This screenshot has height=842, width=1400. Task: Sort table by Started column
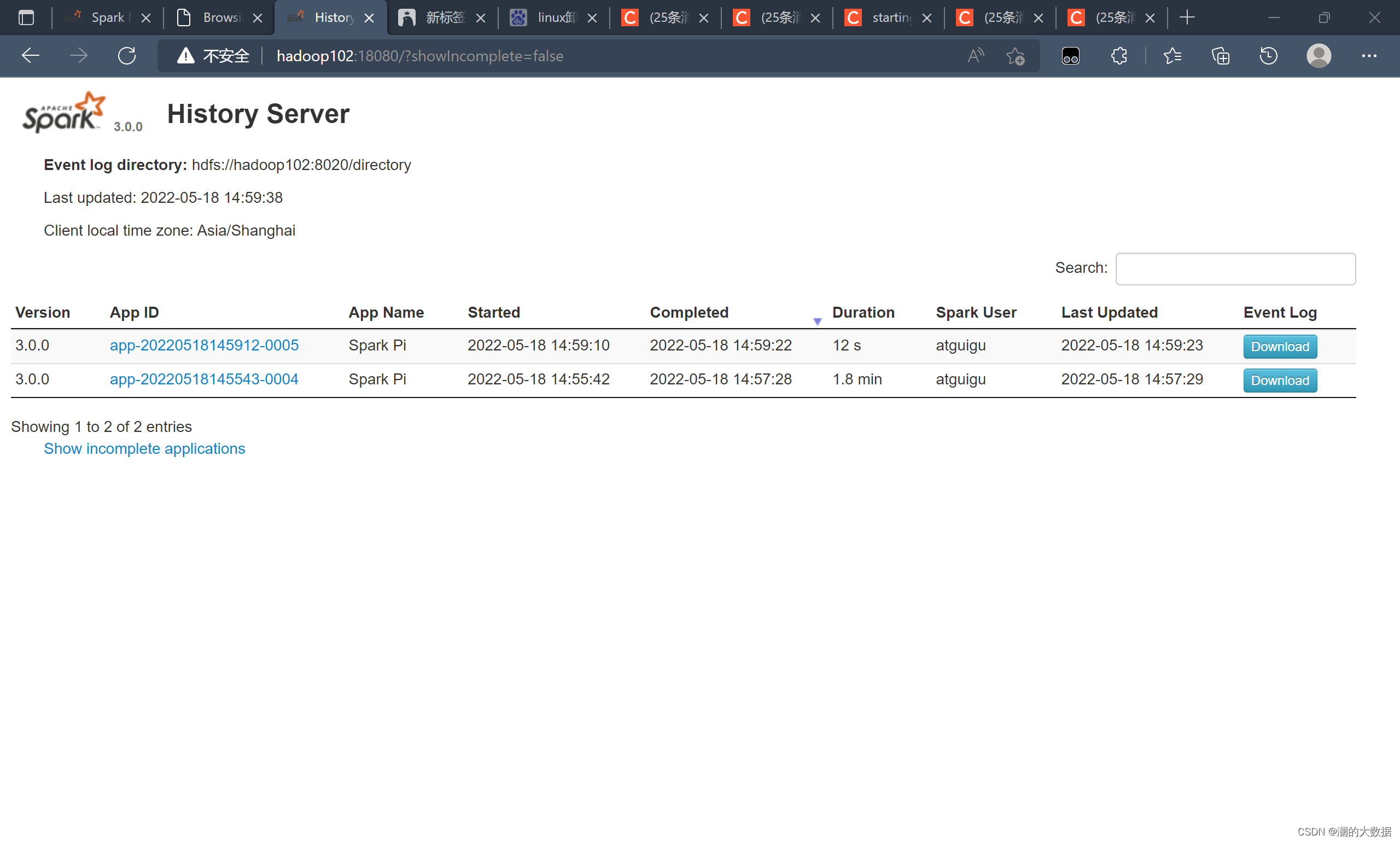(494, 313)
